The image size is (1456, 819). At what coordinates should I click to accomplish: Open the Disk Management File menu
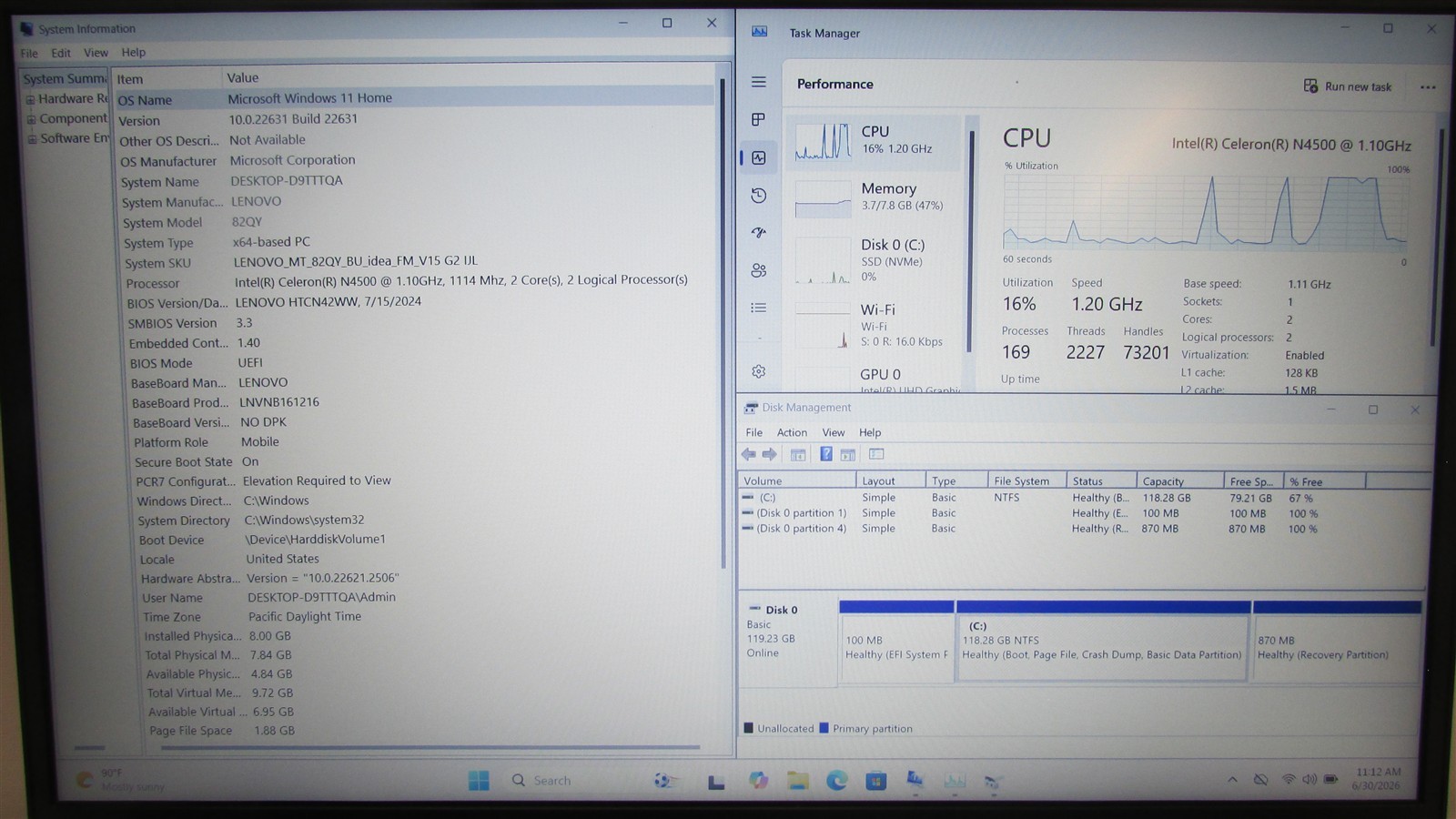click(754, 432)
